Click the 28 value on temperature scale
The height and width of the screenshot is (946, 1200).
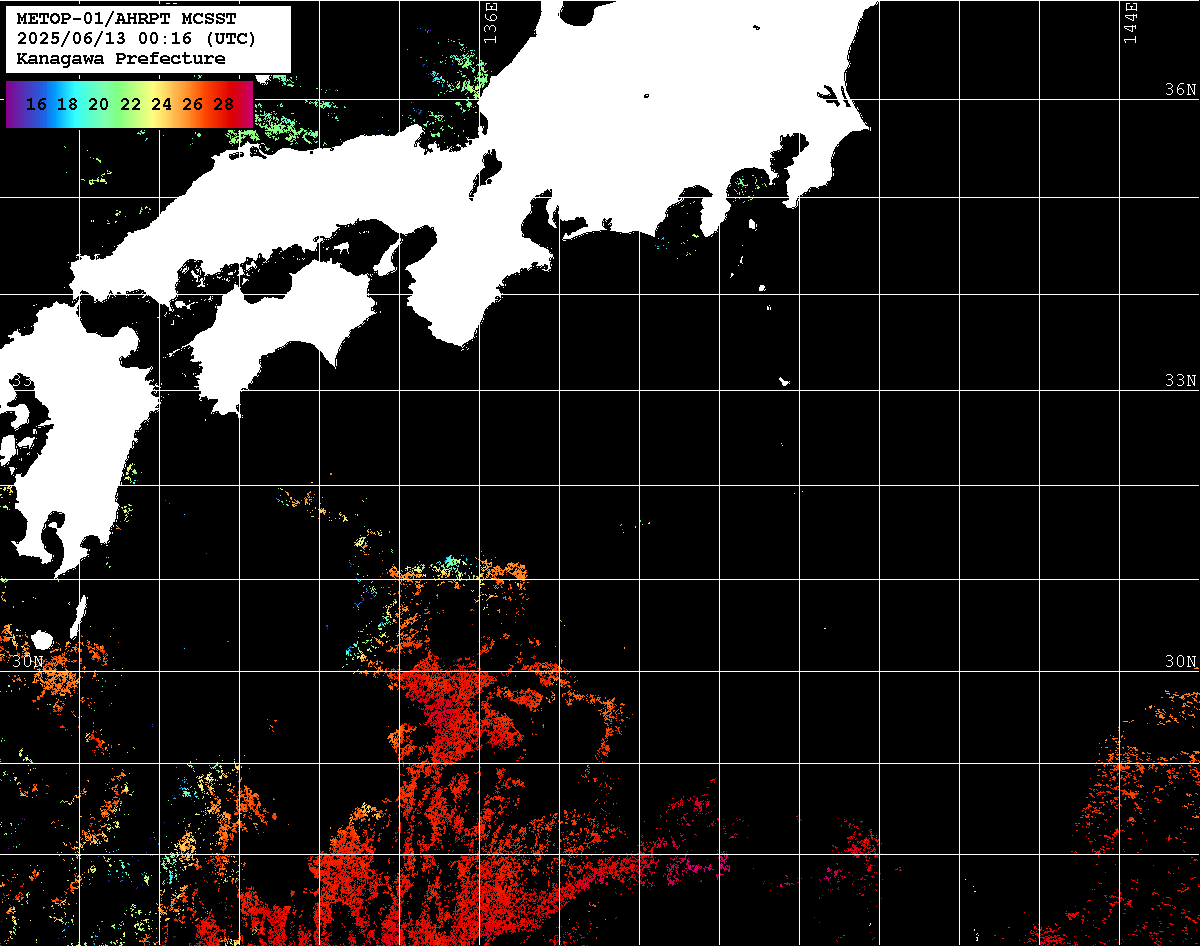[223, 104]
